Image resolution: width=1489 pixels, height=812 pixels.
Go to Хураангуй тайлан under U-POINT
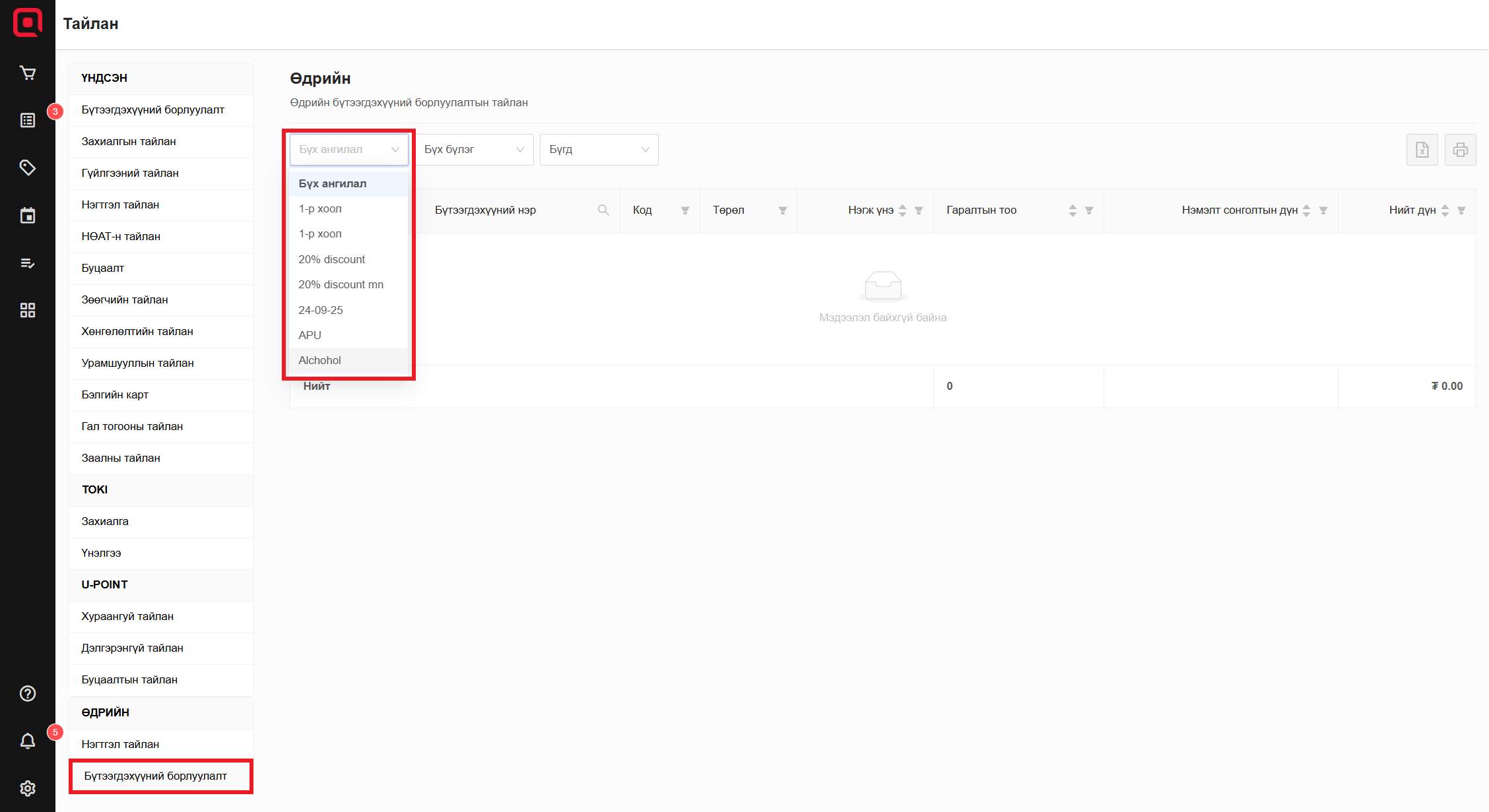click(x=127, y=616)
